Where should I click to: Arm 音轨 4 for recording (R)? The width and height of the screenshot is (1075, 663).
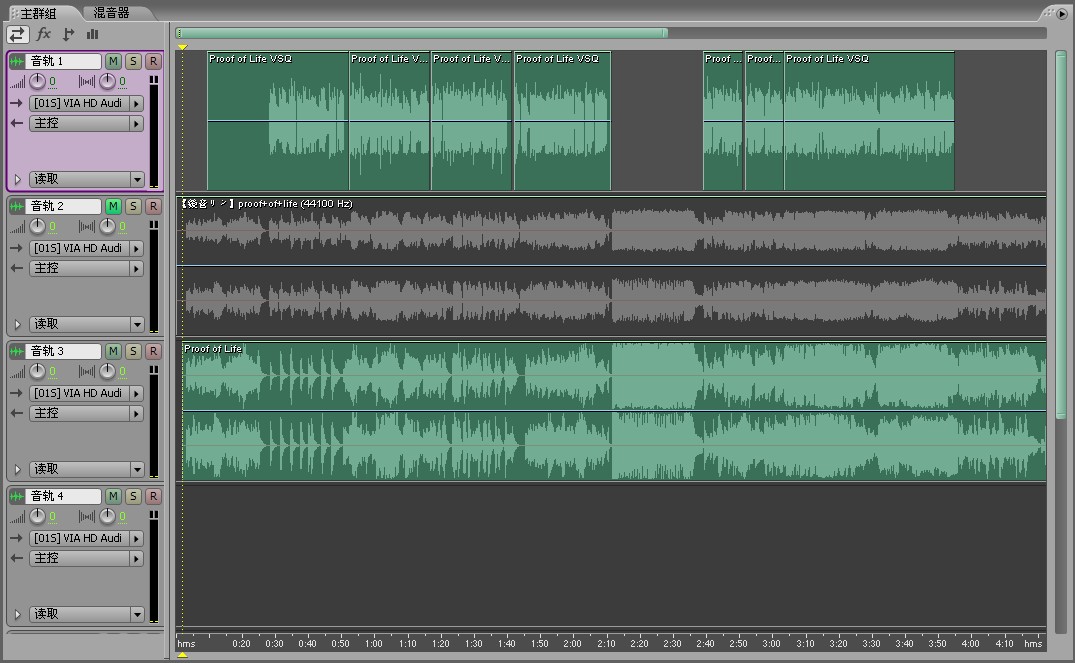pos(153,496)
